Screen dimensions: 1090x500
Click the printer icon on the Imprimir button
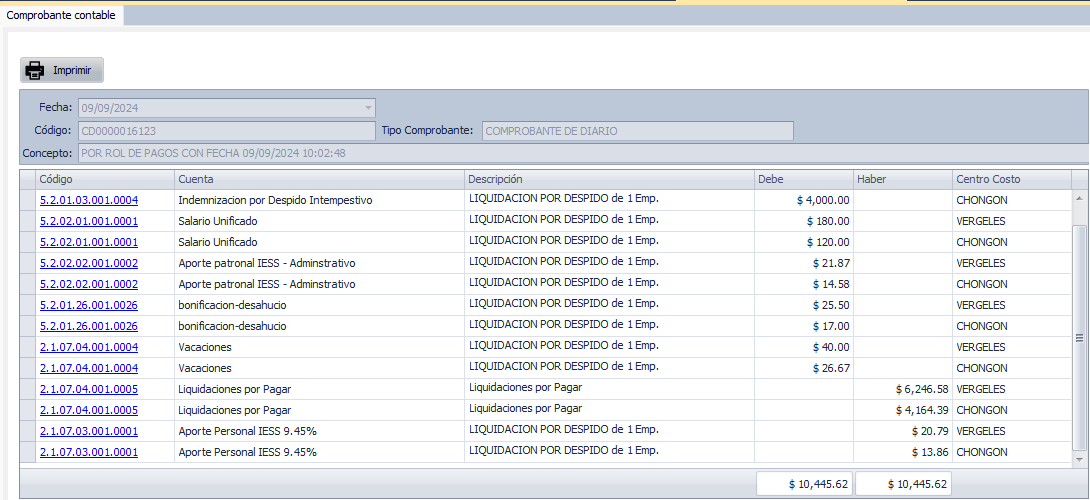(x=35, y=70)
